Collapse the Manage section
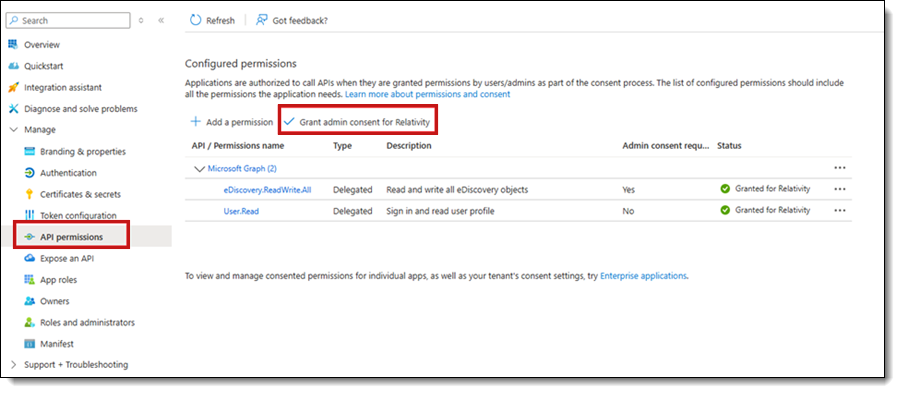This screenshot has height=393, width=900. pyautogui.click(x=14, y=130)
